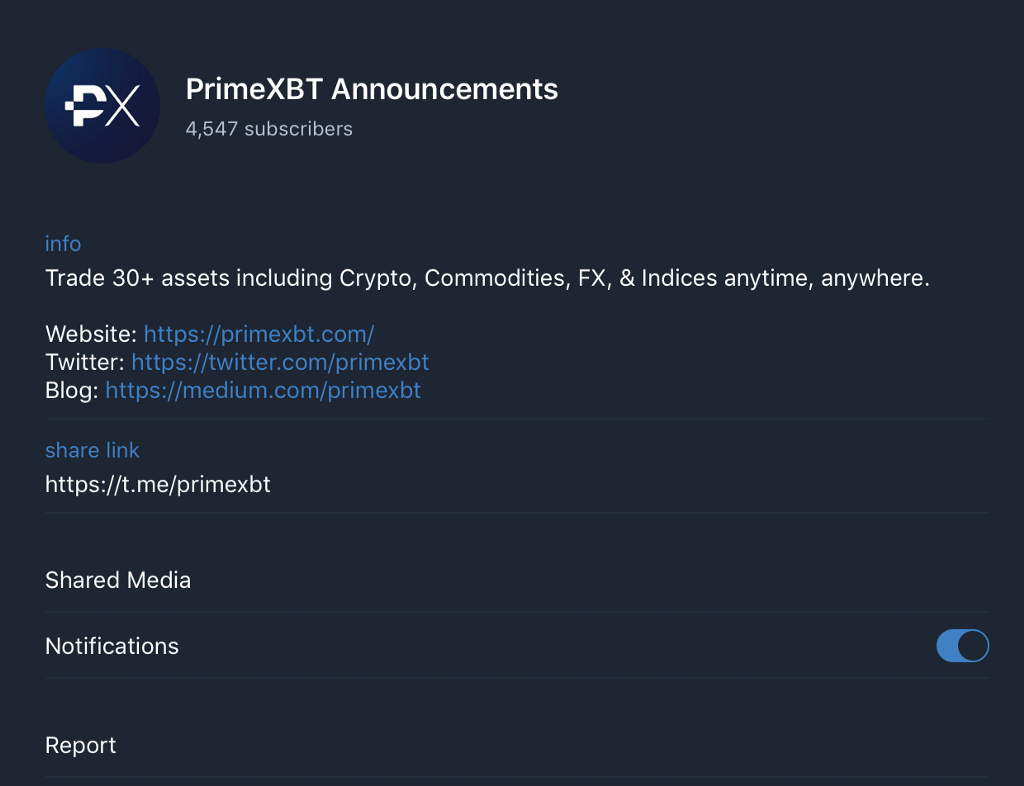Viewport: 1024px width, 786px height.
Task: Select the Trade 30+ assets description text
Action: [x=487, y=278]
